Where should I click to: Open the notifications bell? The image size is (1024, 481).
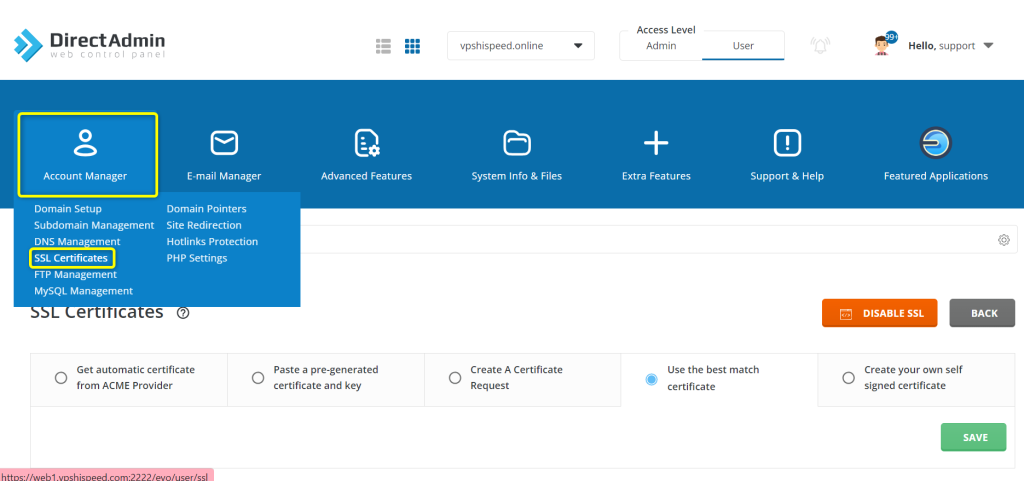coord(819,46)
